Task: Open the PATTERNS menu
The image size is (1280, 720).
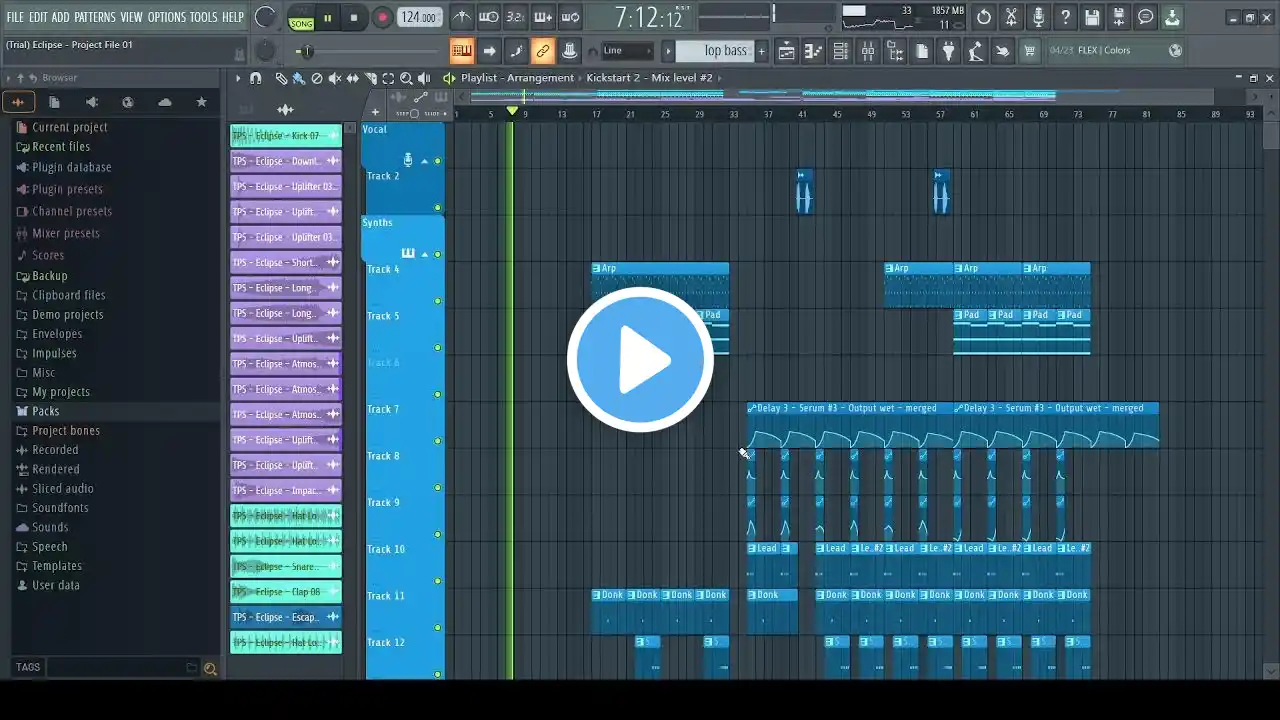Action: pos(95,17)
